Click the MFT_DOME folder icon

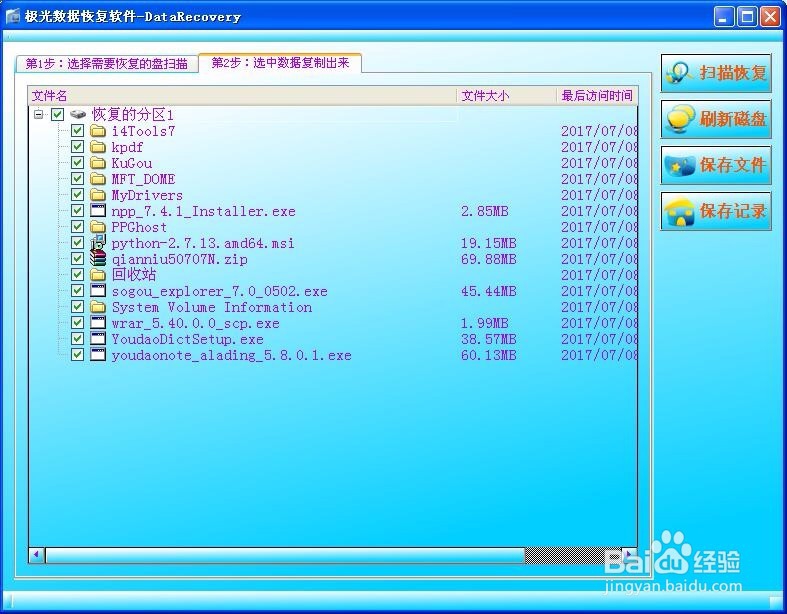coord(98,179)
